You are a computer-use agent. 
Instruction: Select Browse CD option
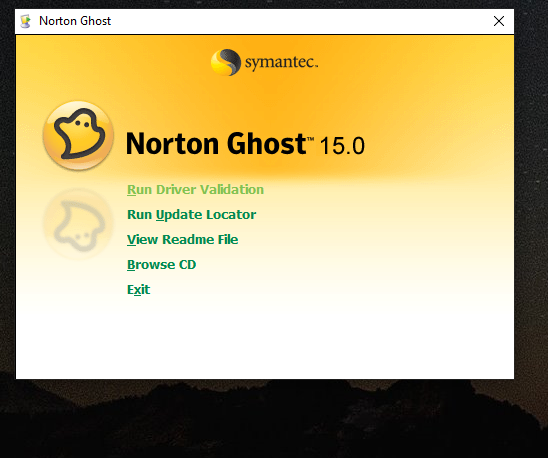[161, 265]
